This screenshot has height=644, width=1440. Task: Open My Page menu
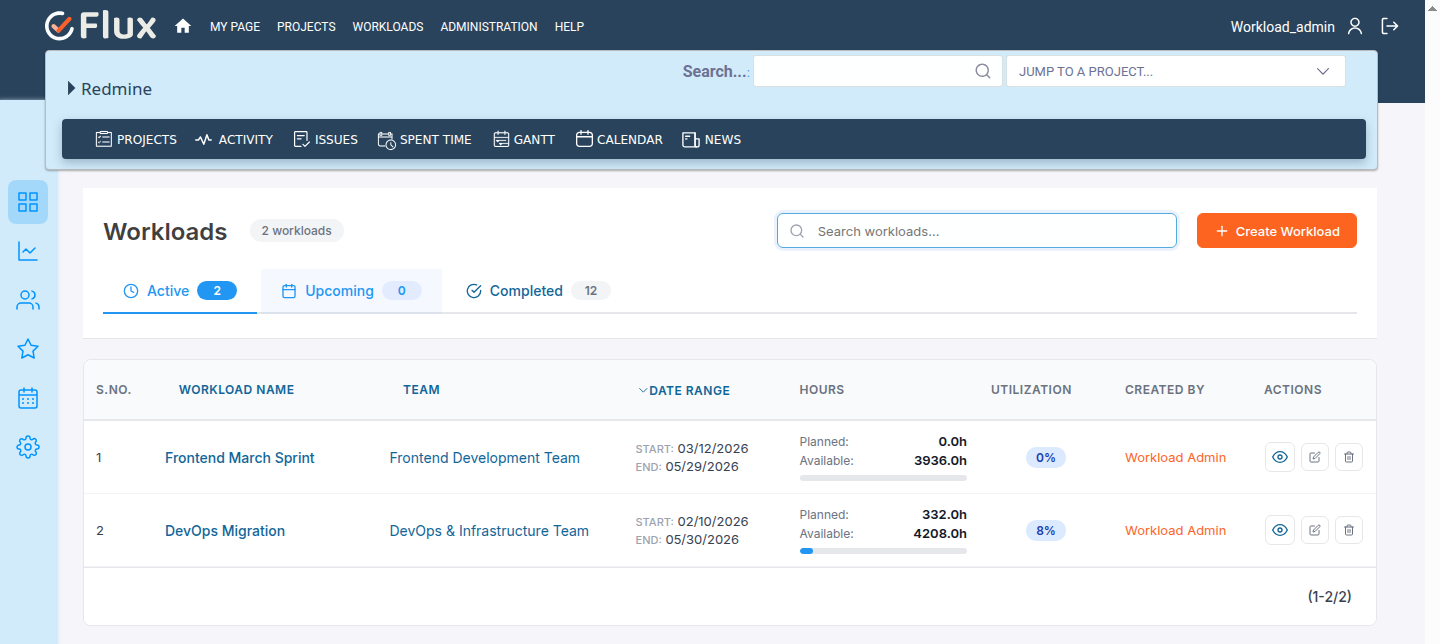(235, 27)
